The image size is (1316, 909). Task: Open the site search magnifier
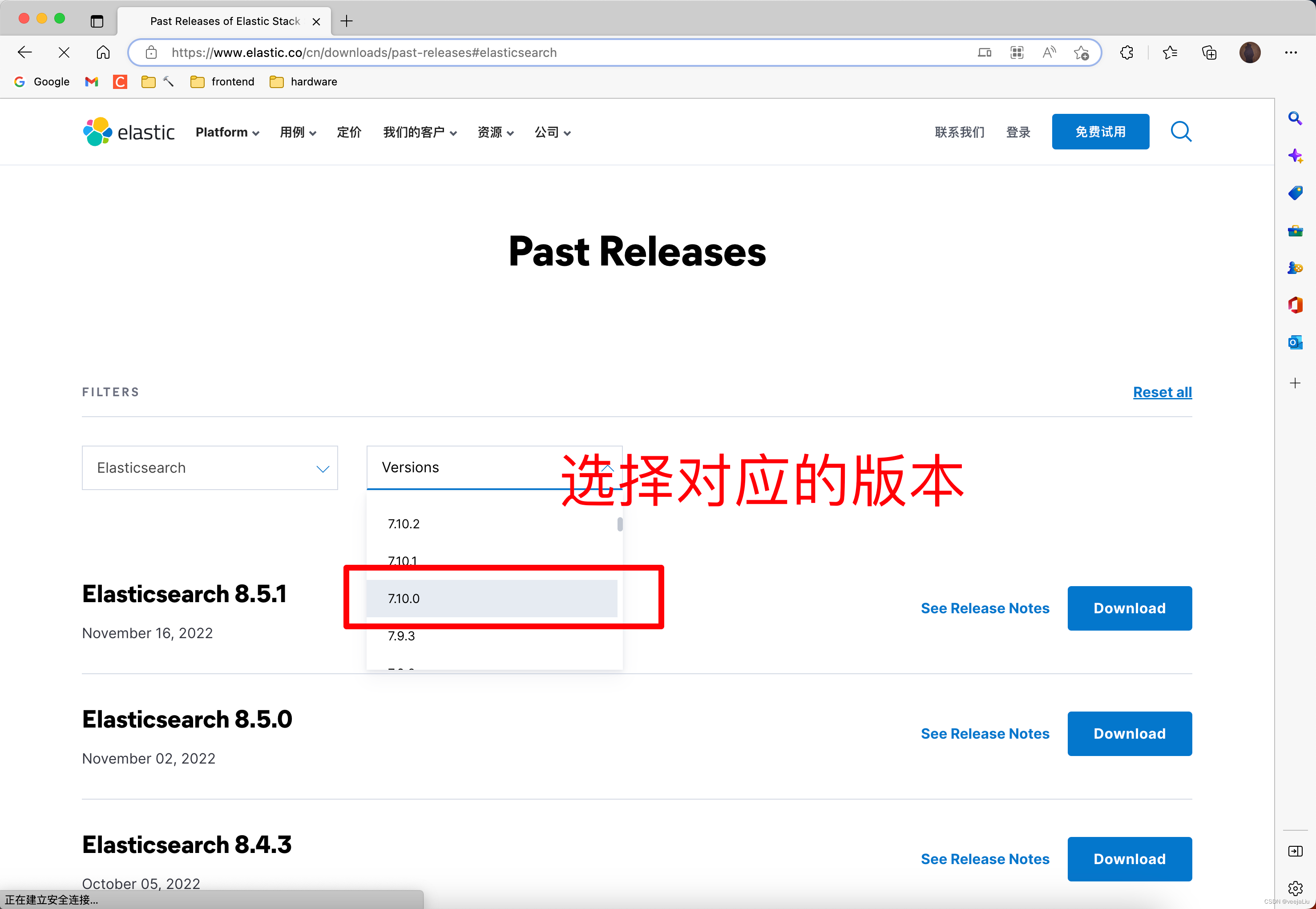[1181, 132]
